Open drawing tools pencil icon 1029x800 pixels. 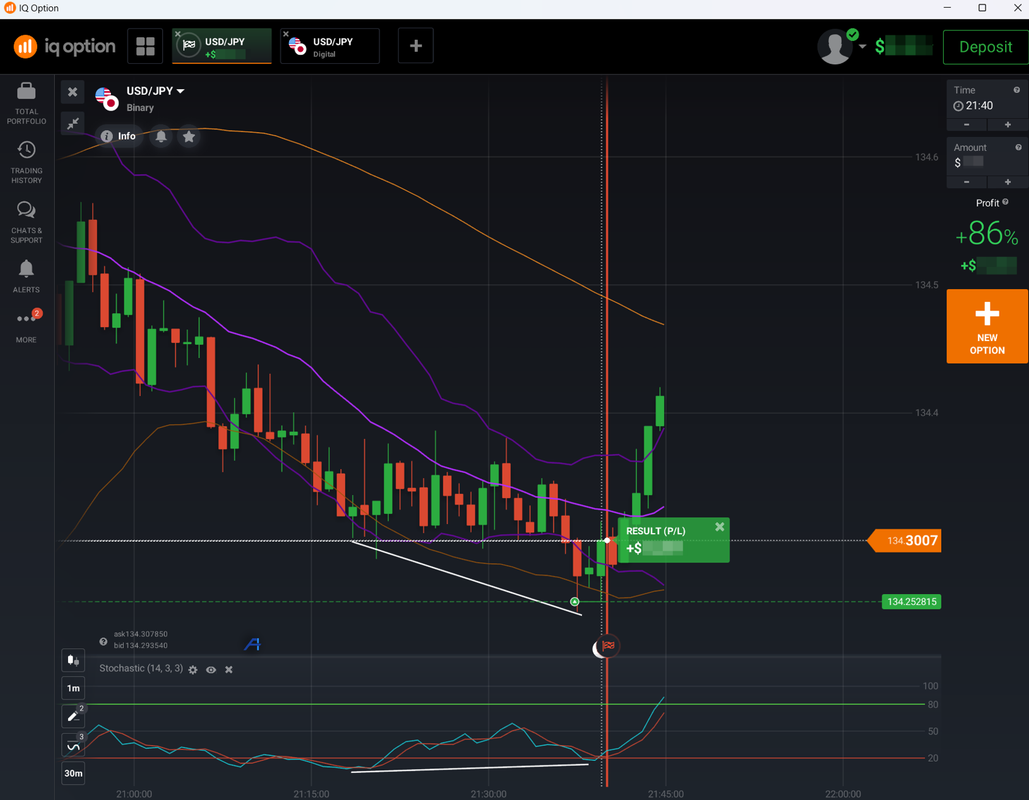click(73, 716)
